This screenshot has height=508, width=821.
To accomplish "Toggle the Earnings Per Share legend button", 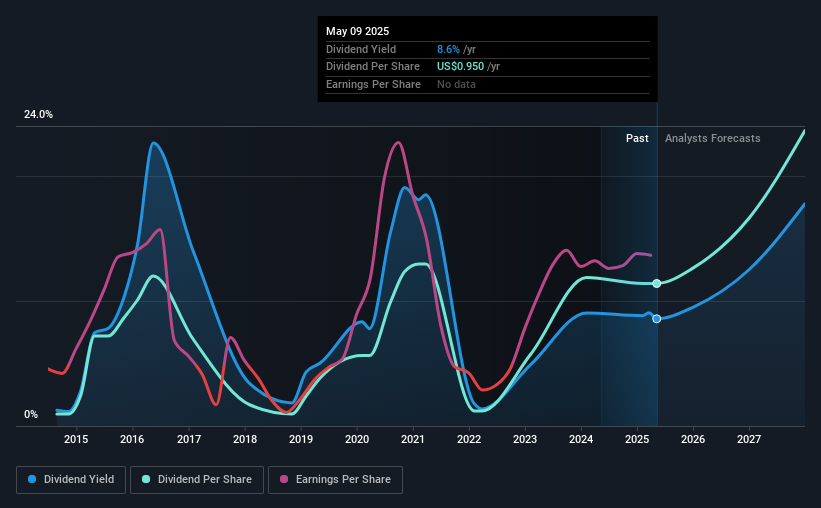I will [x=336, y=480].
